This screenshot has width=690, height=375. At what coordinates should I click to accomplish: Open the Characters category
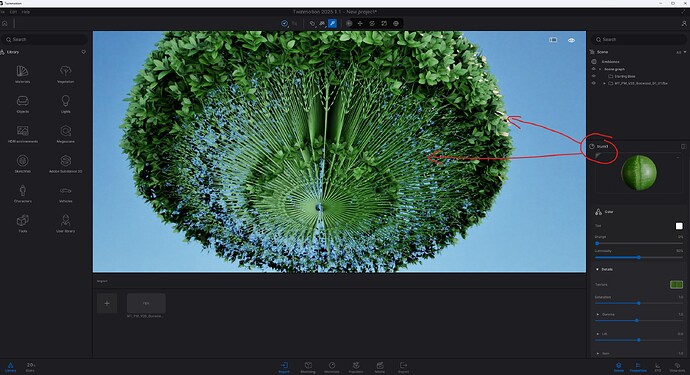click(22, 193)
